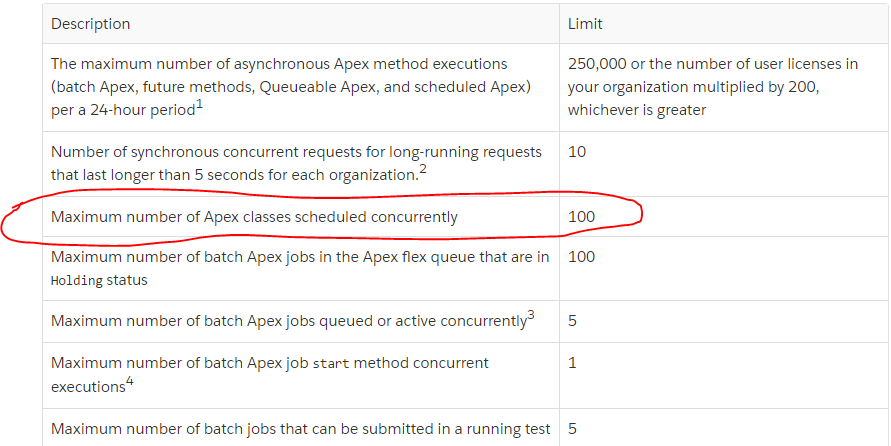This screenshot has width=891, height=446.
Task: Click the synchronous concurrent requests description text
Action: pyautogui.click(x=296, y=163)
